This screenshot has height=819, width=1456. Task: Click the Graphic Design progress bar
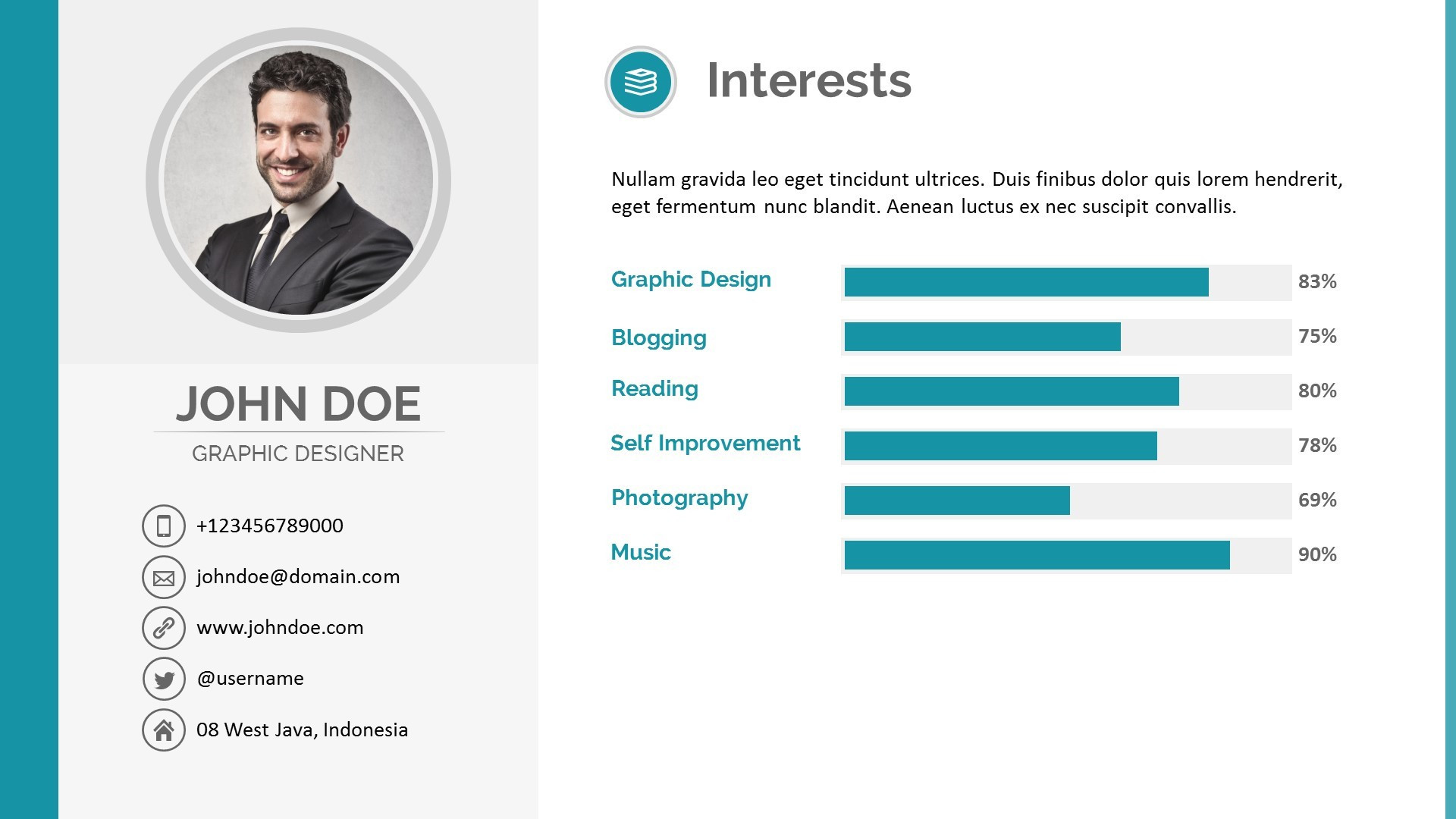[x=1026, y=282]
